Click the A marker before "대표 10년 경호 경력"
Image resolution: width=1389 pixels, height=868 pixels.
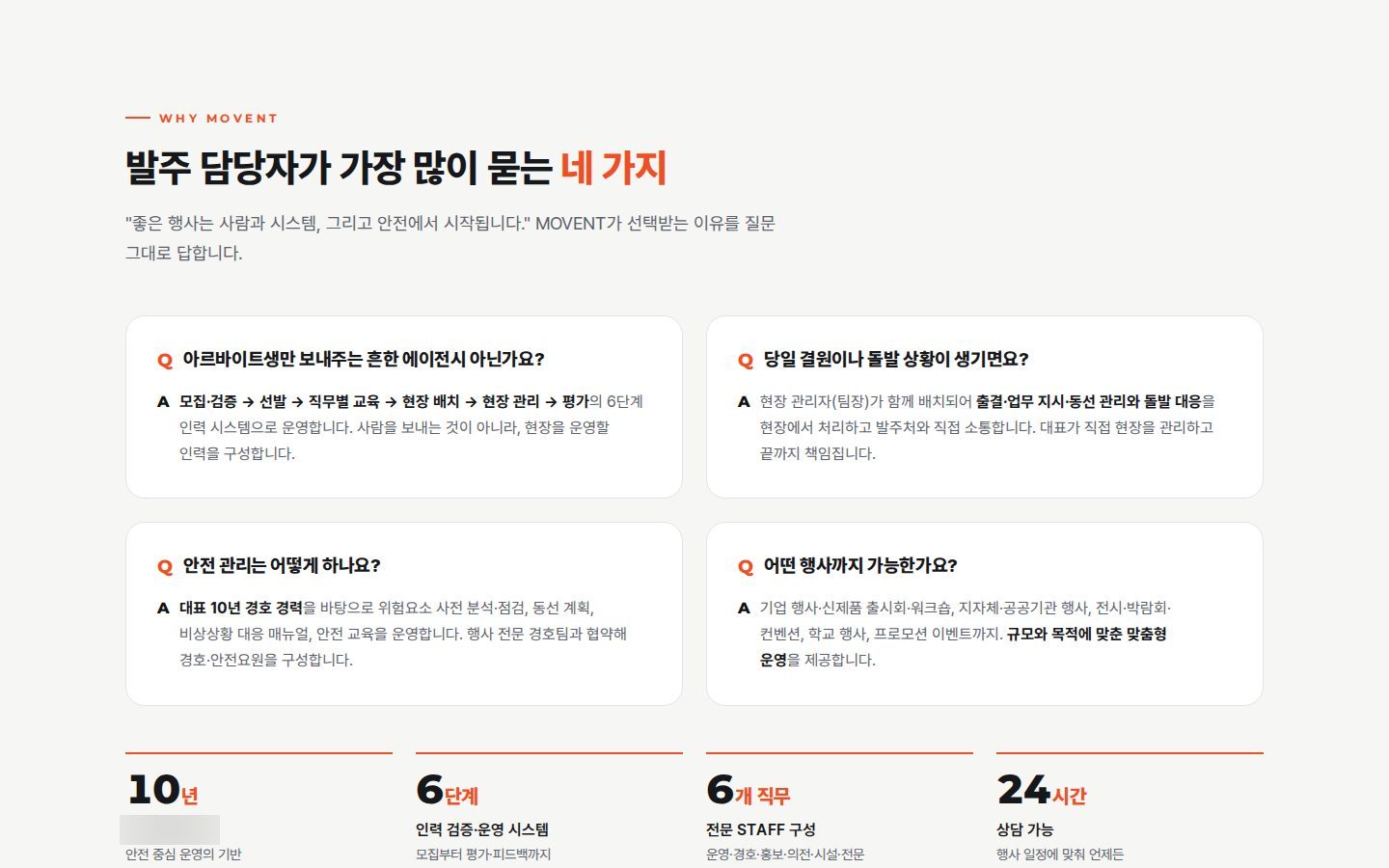point(163,609)
